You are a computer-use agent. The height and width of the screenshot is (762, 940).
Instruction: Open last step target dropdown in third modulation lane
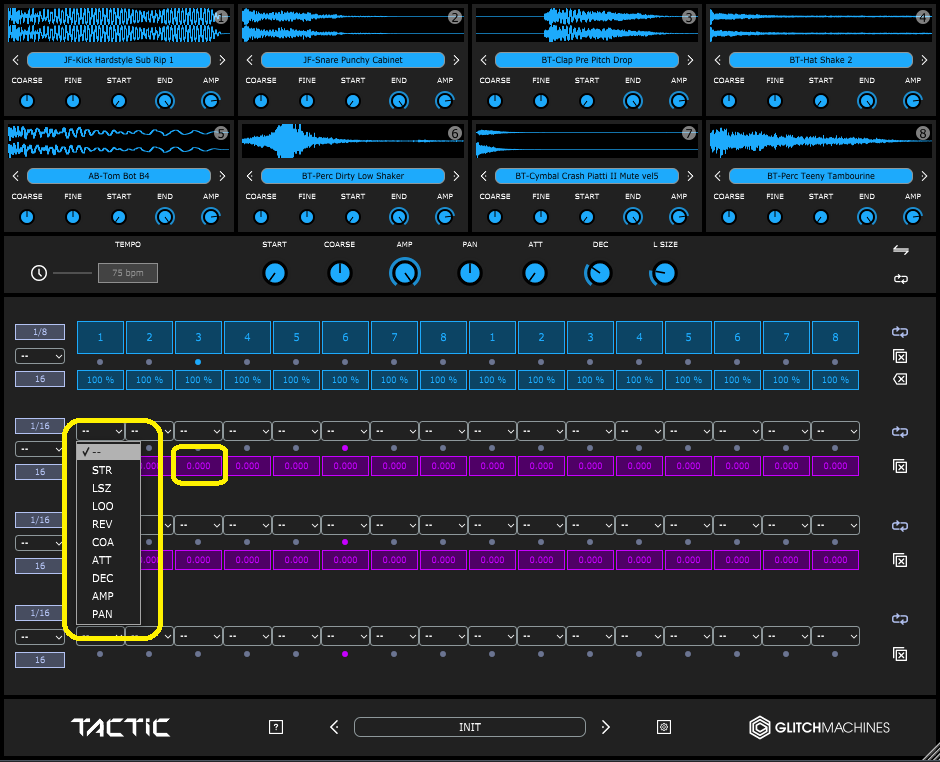coord(835,636)
